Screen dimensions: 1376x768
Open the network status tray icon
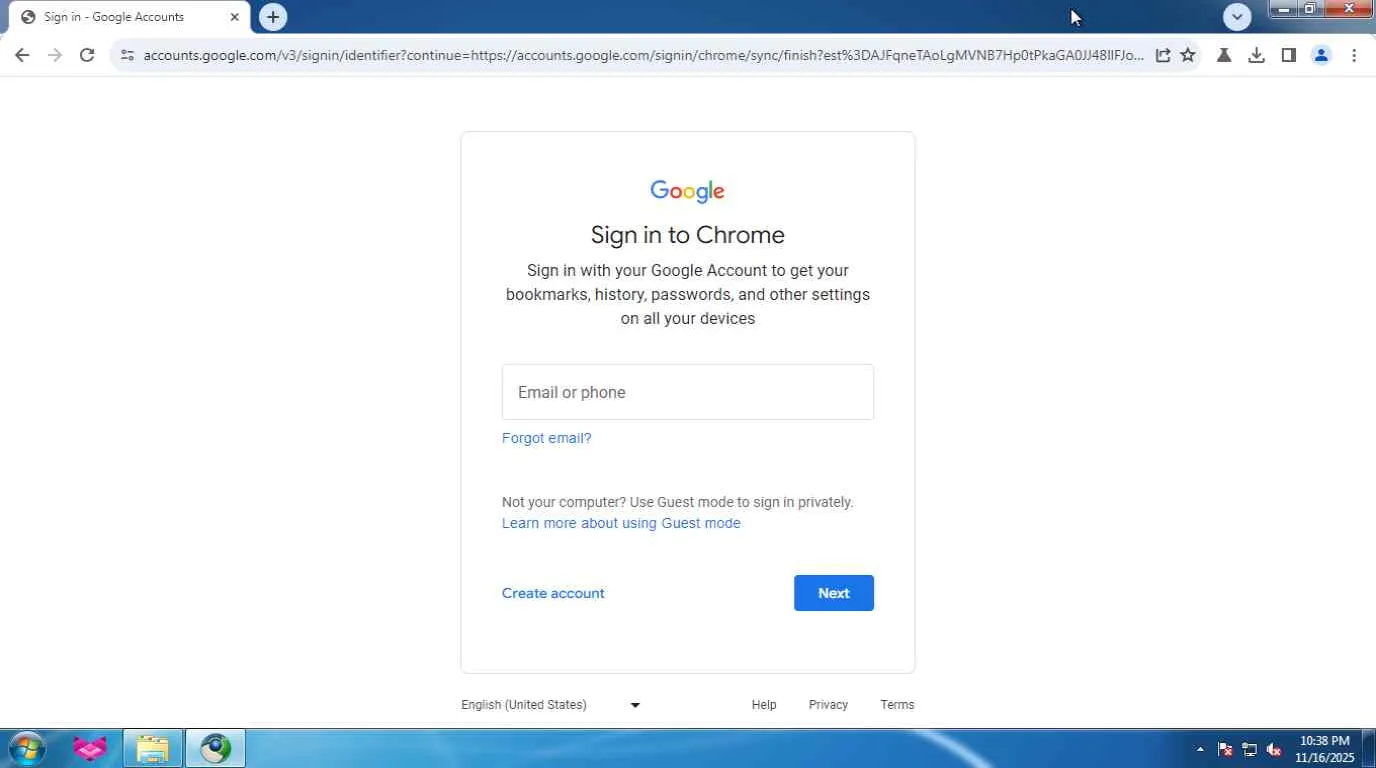click(x=1249, y=749)
